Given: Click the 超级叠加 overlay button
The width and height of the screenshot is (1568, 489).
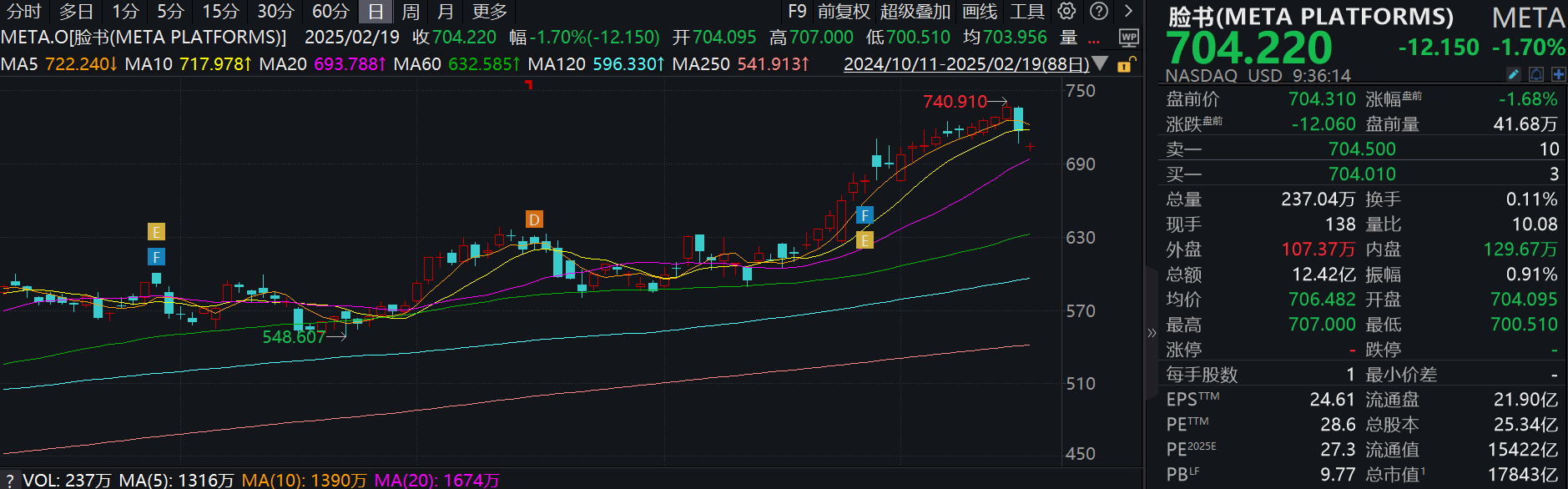Looking at the screenshot, I should click(915, 12).
